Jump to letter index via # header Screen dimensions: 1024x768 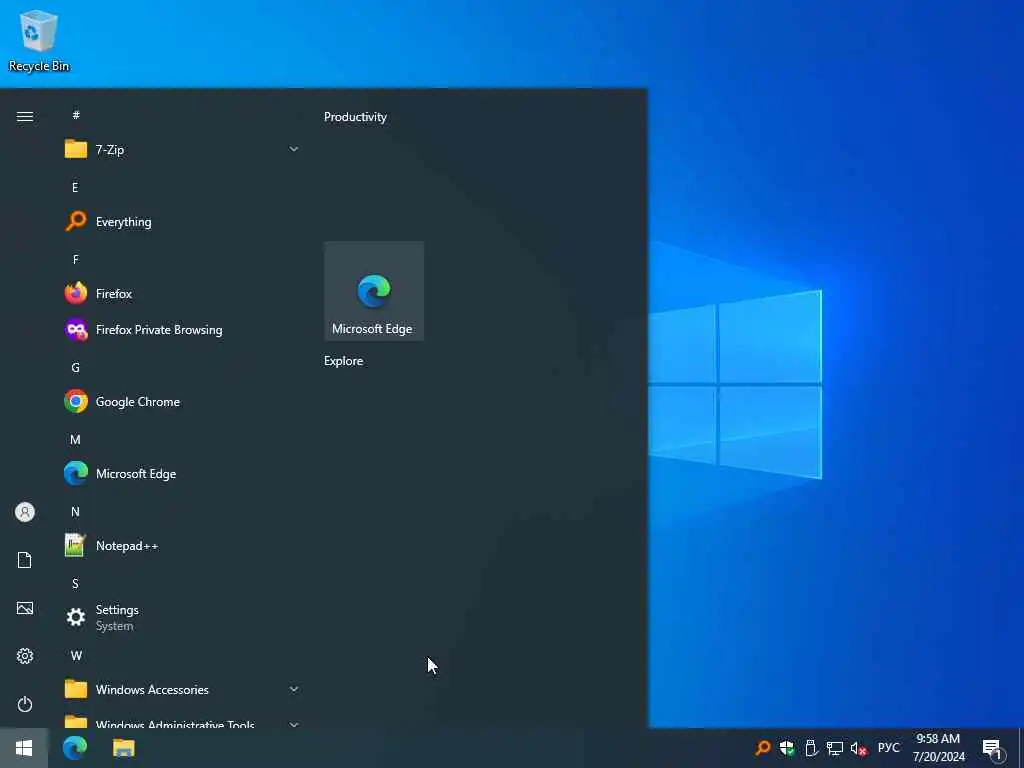[76, 115]
